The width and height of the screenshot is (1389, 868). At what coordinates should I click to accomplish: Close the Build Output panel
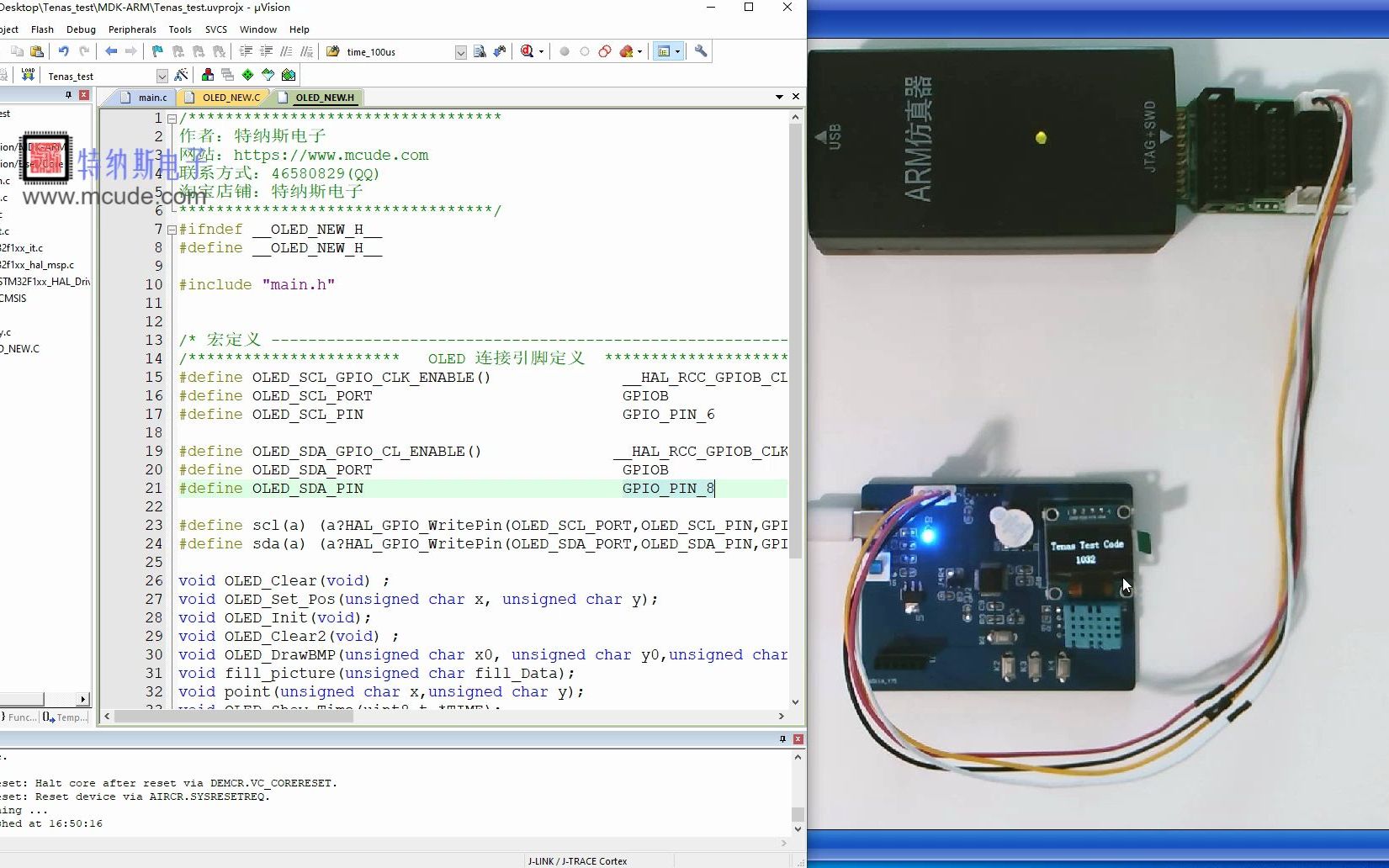798,739
